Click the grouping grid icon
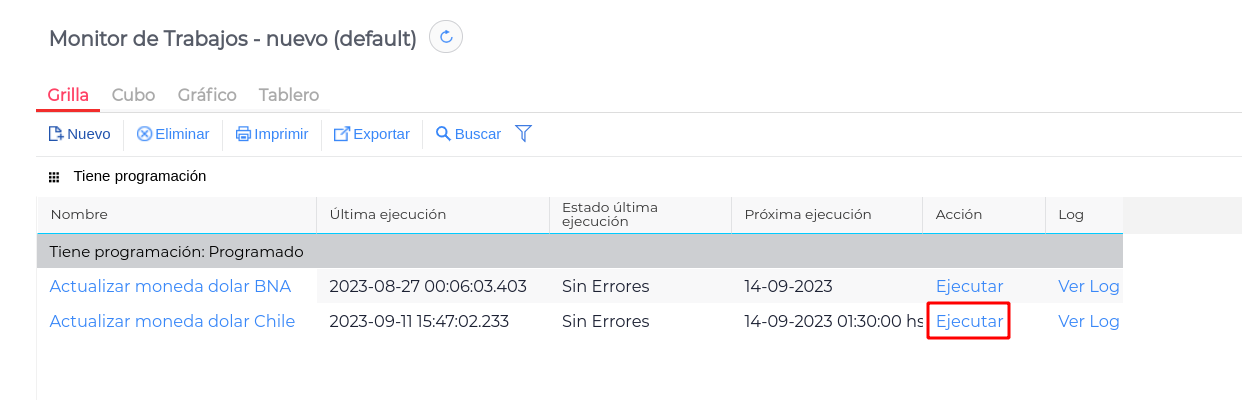The width and height of the screenshot is (1242, 400). [54, 177]
